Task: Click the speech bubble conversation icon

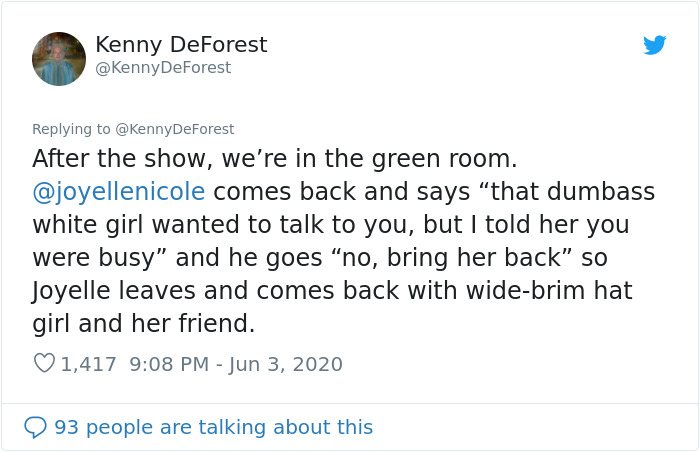Action: click(x=35, y=427)
